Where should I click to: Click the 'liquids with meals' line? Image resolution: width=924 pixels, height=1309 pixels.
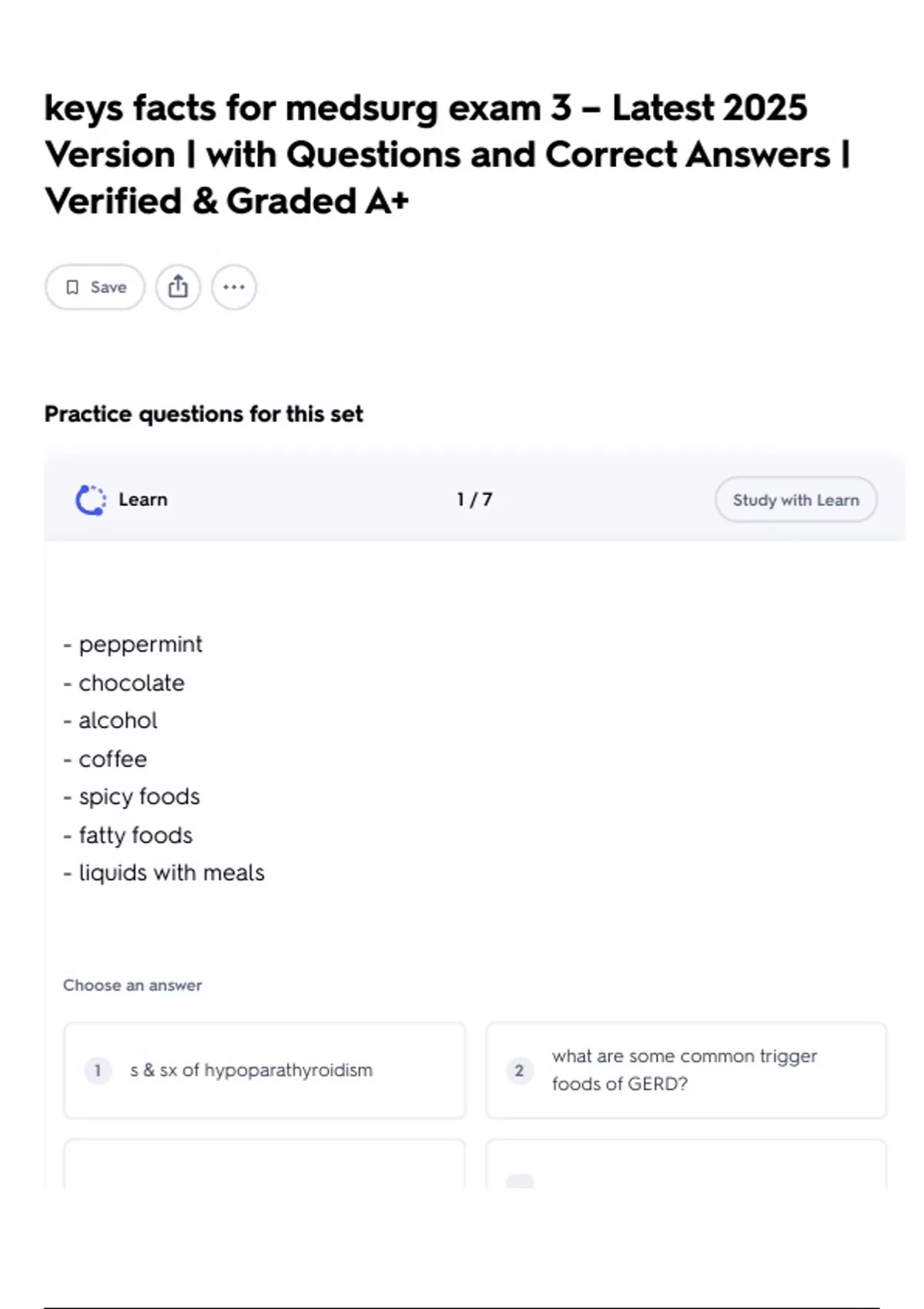[171, 873]
